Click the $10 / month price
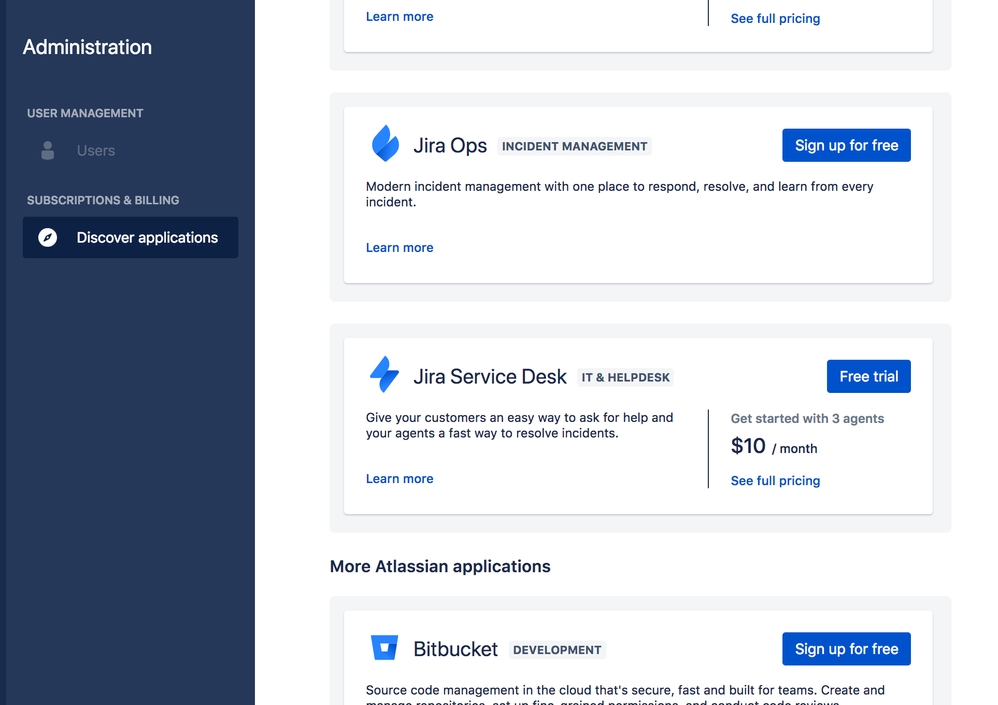The height and width of the screenshot is (705, 998). [x=773, y=447]
